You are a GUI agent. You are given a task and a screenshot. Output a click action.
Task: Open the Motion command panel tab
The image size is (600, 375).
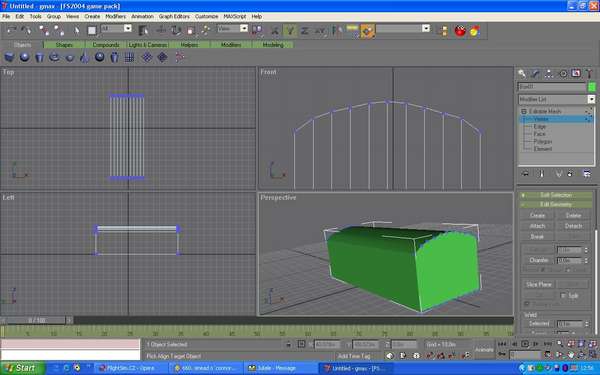tap(563, 73)
